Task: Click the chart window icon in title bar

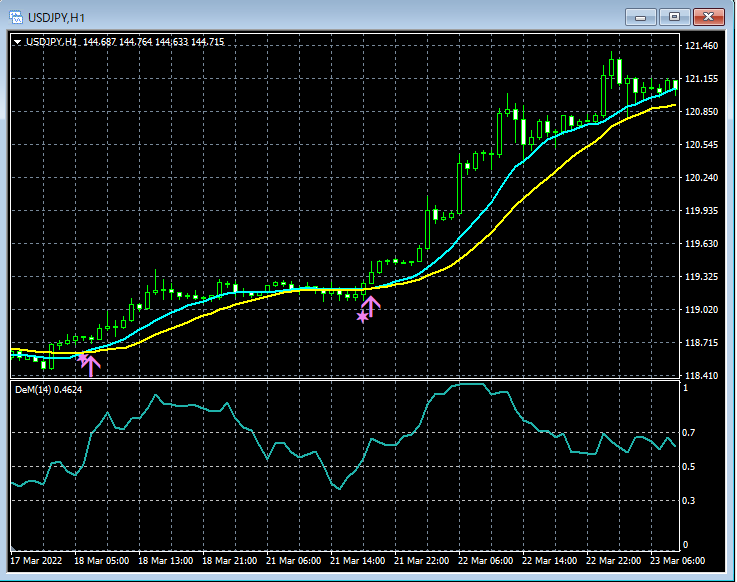Action: pos(17,16)
